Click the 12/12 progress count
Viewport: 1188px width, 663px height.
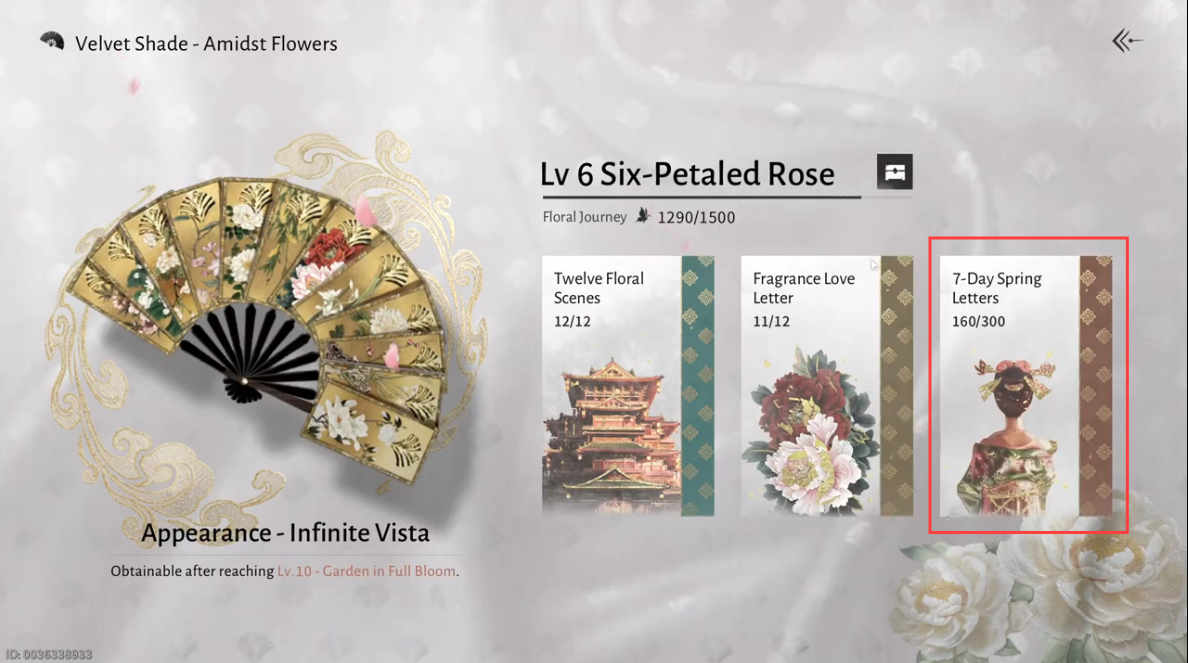pos(572,321)
